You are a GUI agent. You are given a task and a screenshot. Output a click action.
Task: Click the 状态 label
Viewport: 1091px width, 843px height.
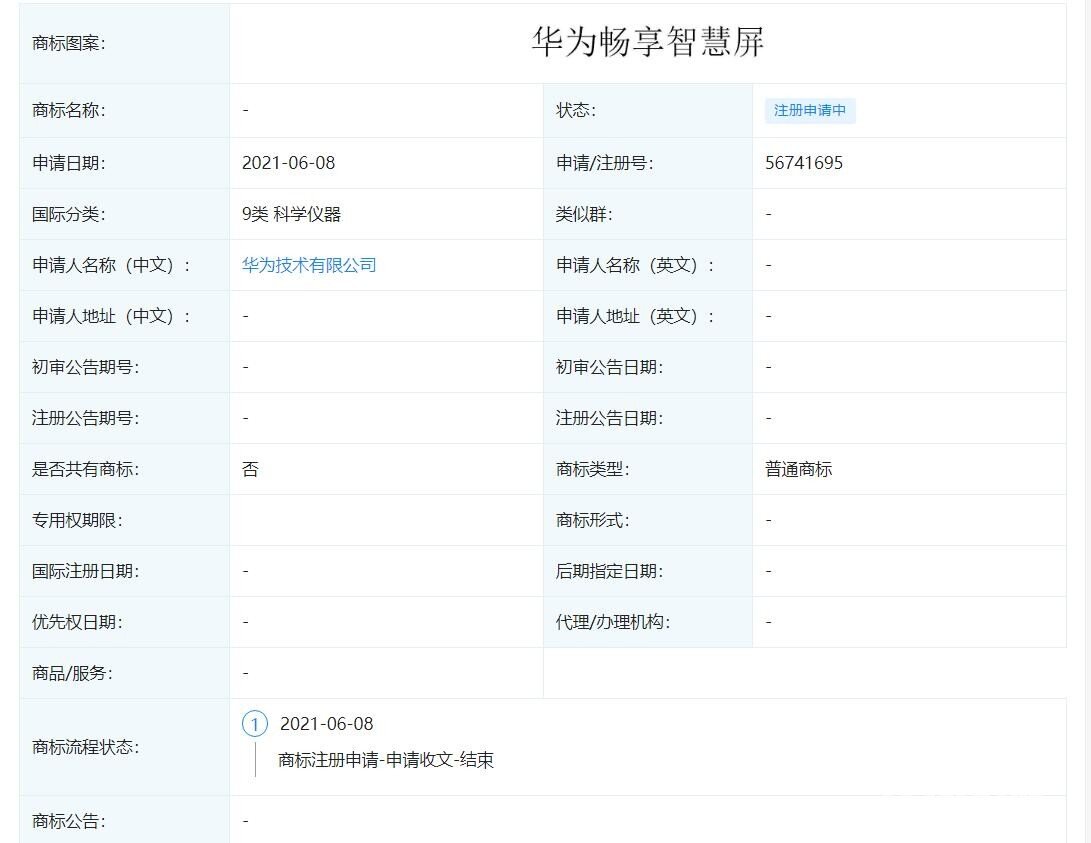tap(575, 111)
